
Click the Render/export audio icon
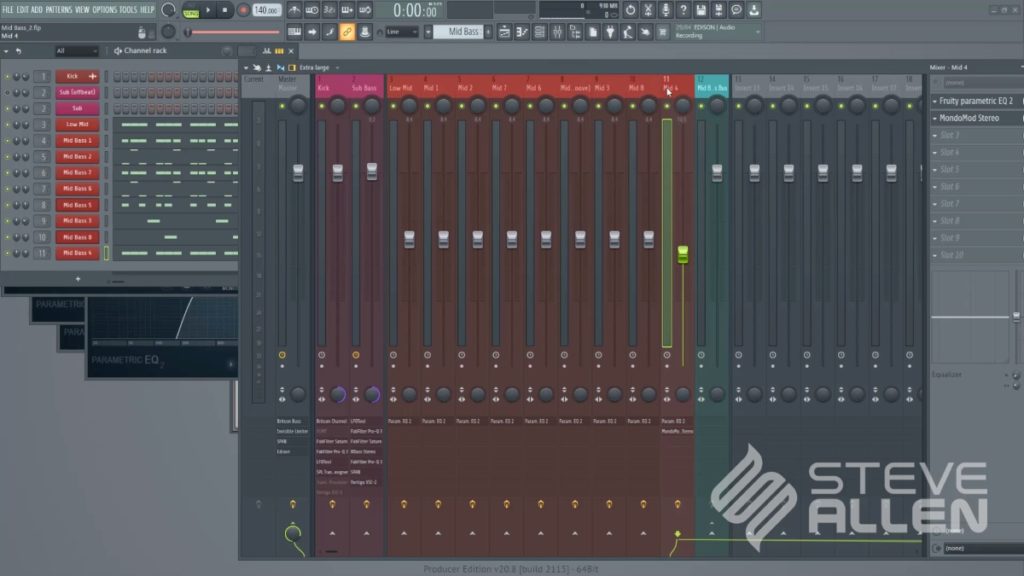click(x=718, y=10)
